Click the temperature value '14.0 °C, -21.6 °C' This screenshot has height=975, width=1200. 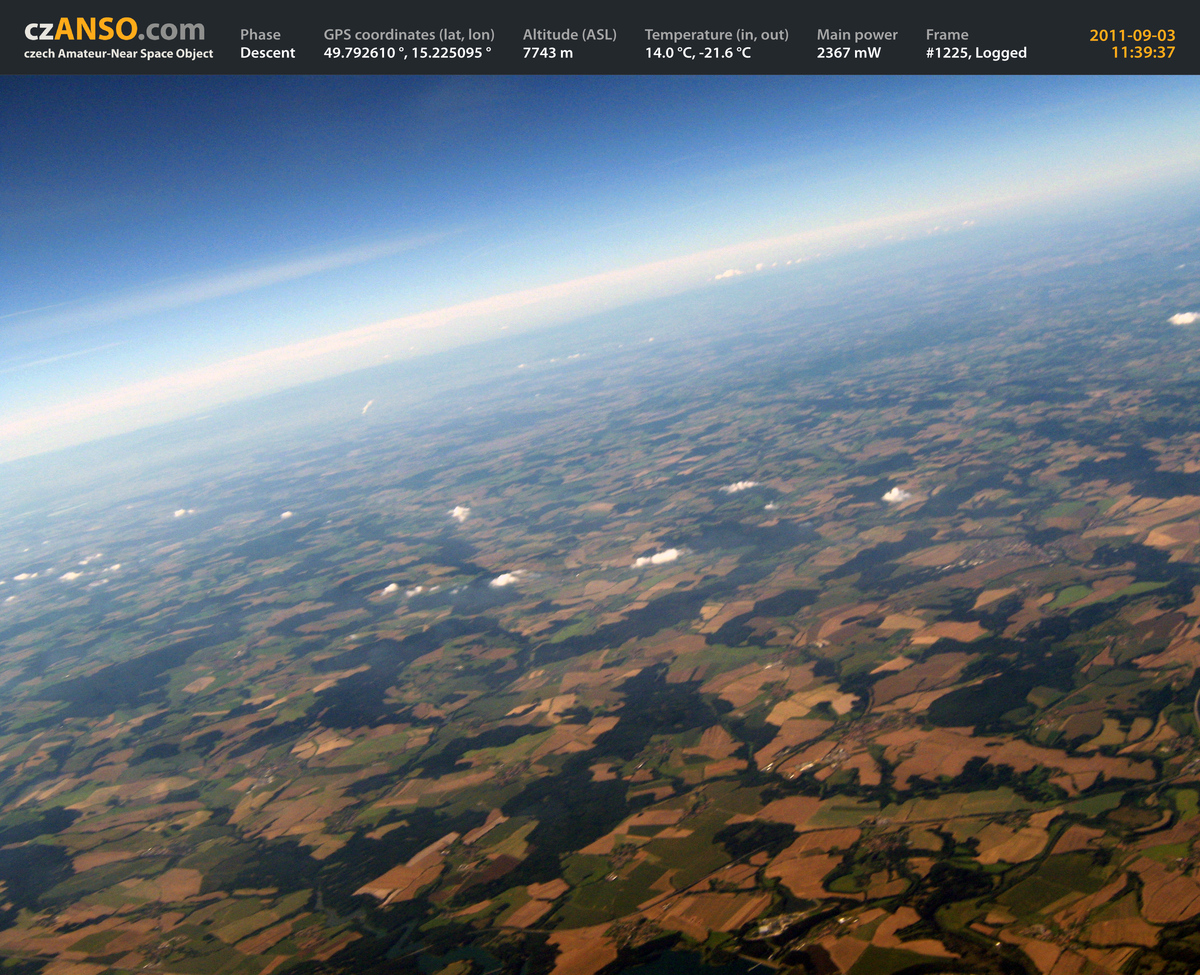[698, 53]
